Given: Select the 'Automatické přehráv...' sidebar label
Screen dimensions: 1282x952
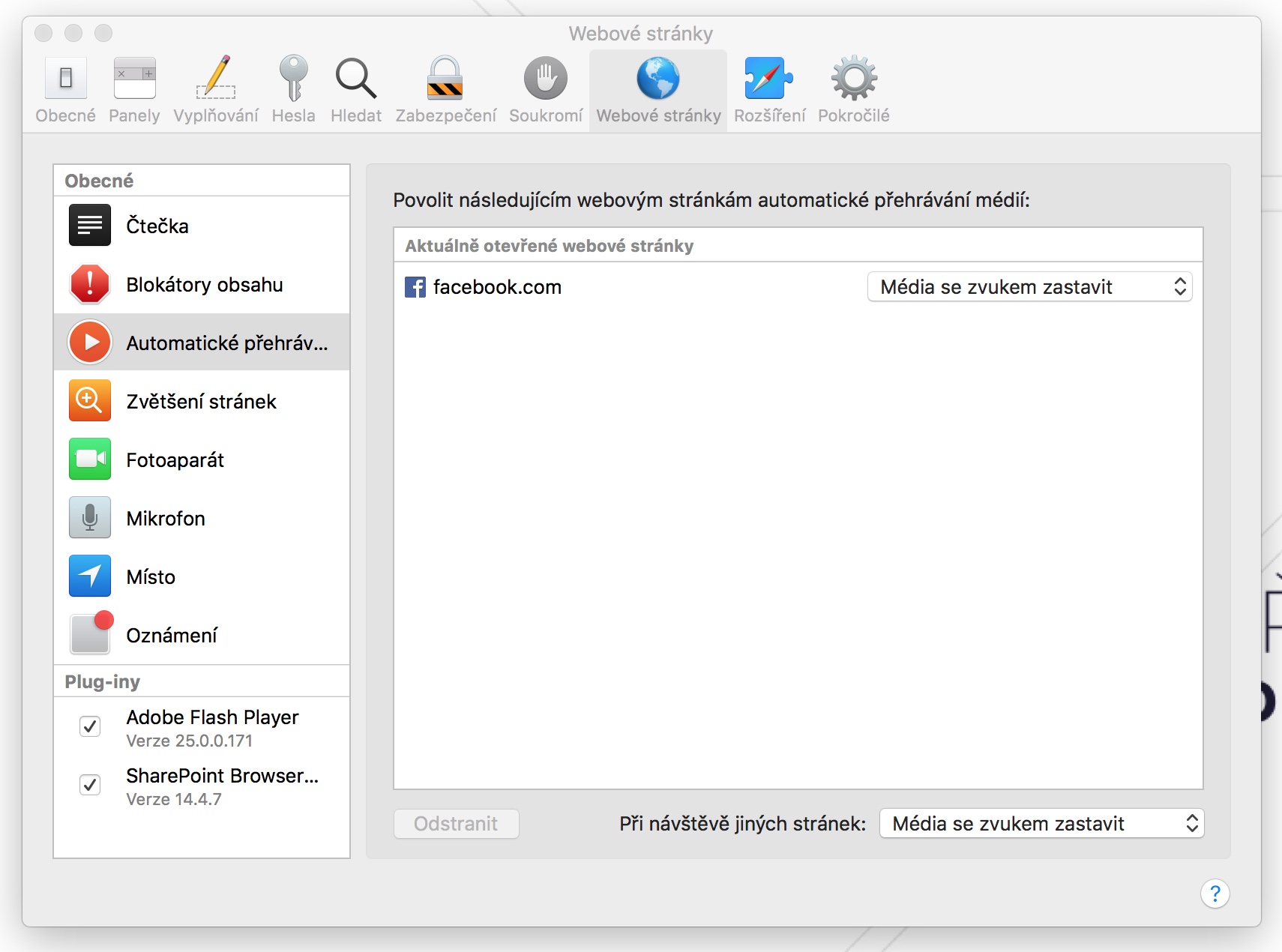Looking at the screenshot, I should [x=227, y=343].
